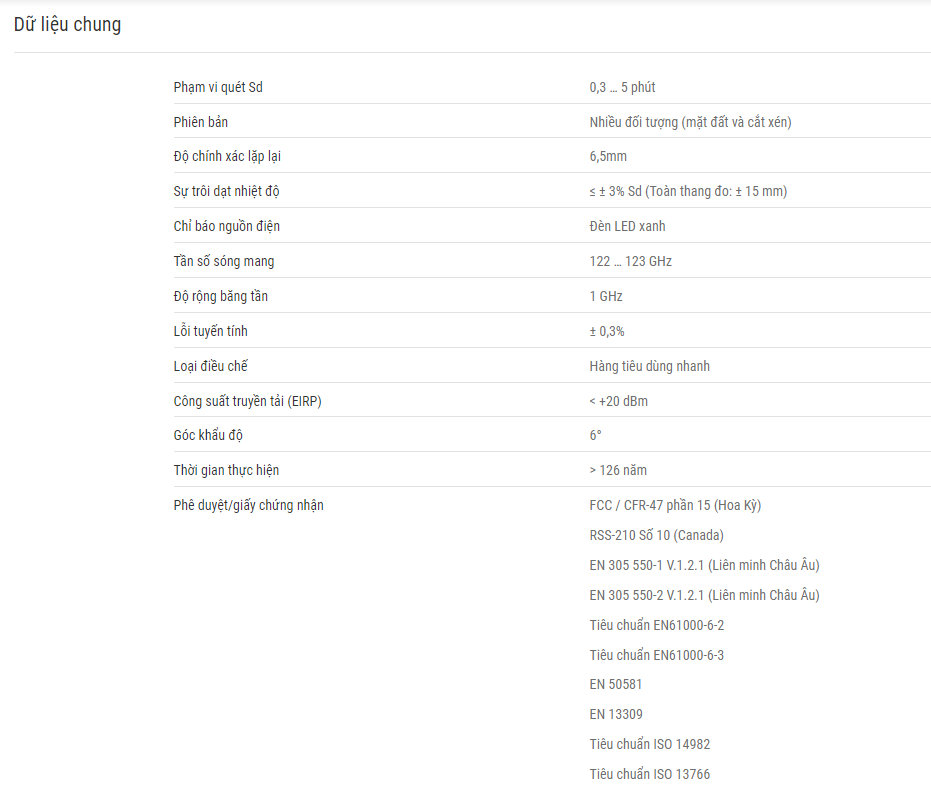Select the 'Phạm vi quét Sd' label

click(x=218, y=87)
